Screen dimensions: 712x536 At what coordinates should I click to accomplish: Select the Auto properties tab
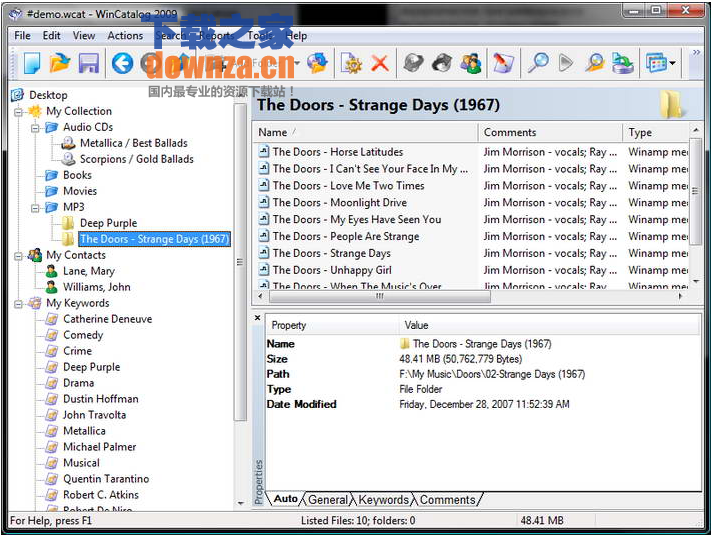[x=286, y=499]
